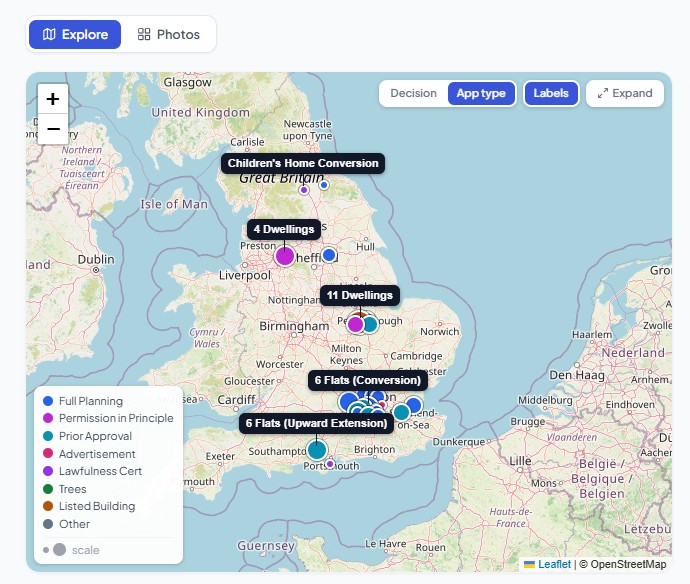Click the Trees legend text
690x584 pixels.
click(x=73, y=489)
